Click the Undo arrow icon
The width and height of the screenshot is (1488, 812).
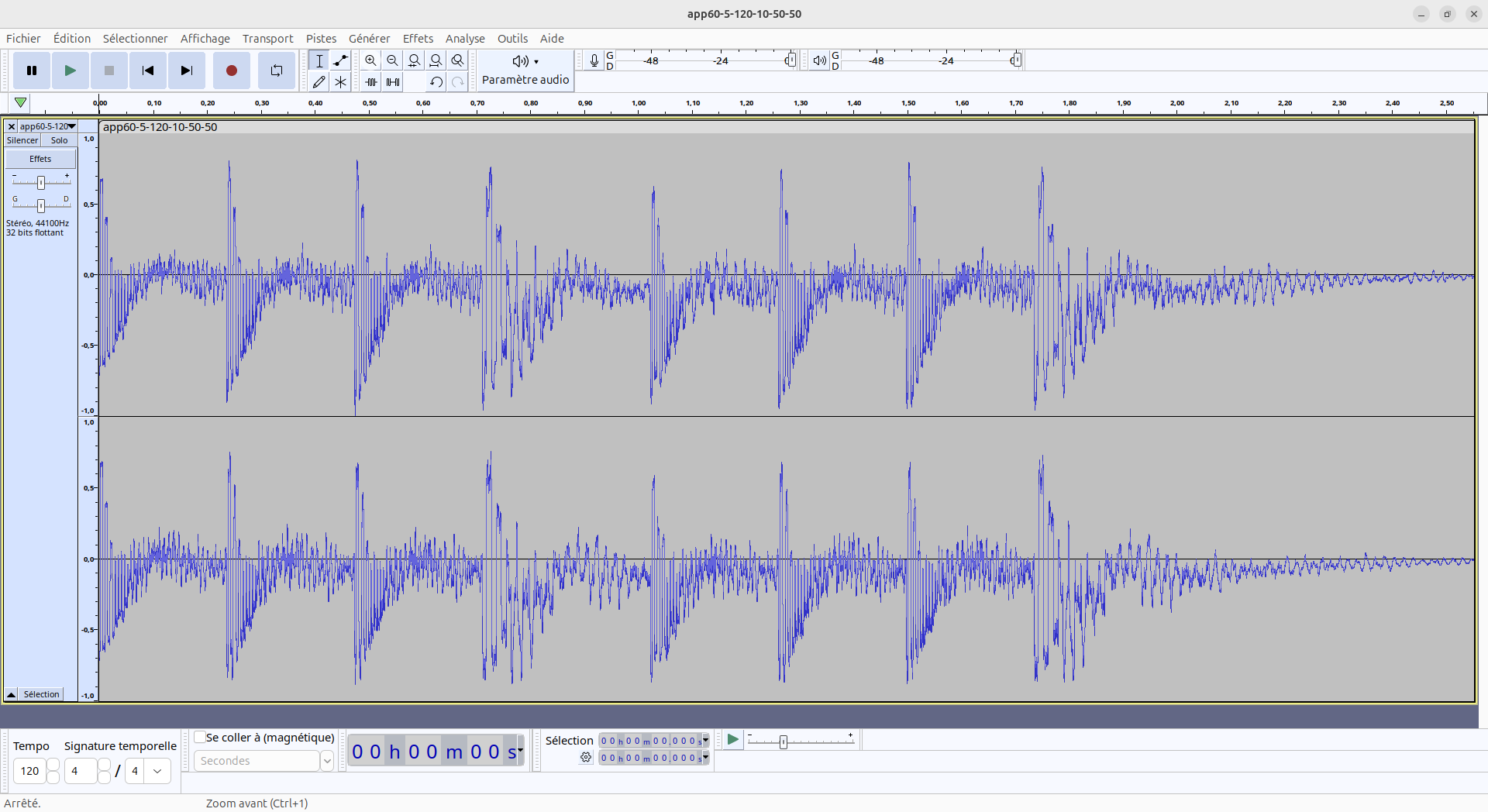click(436, 81)
